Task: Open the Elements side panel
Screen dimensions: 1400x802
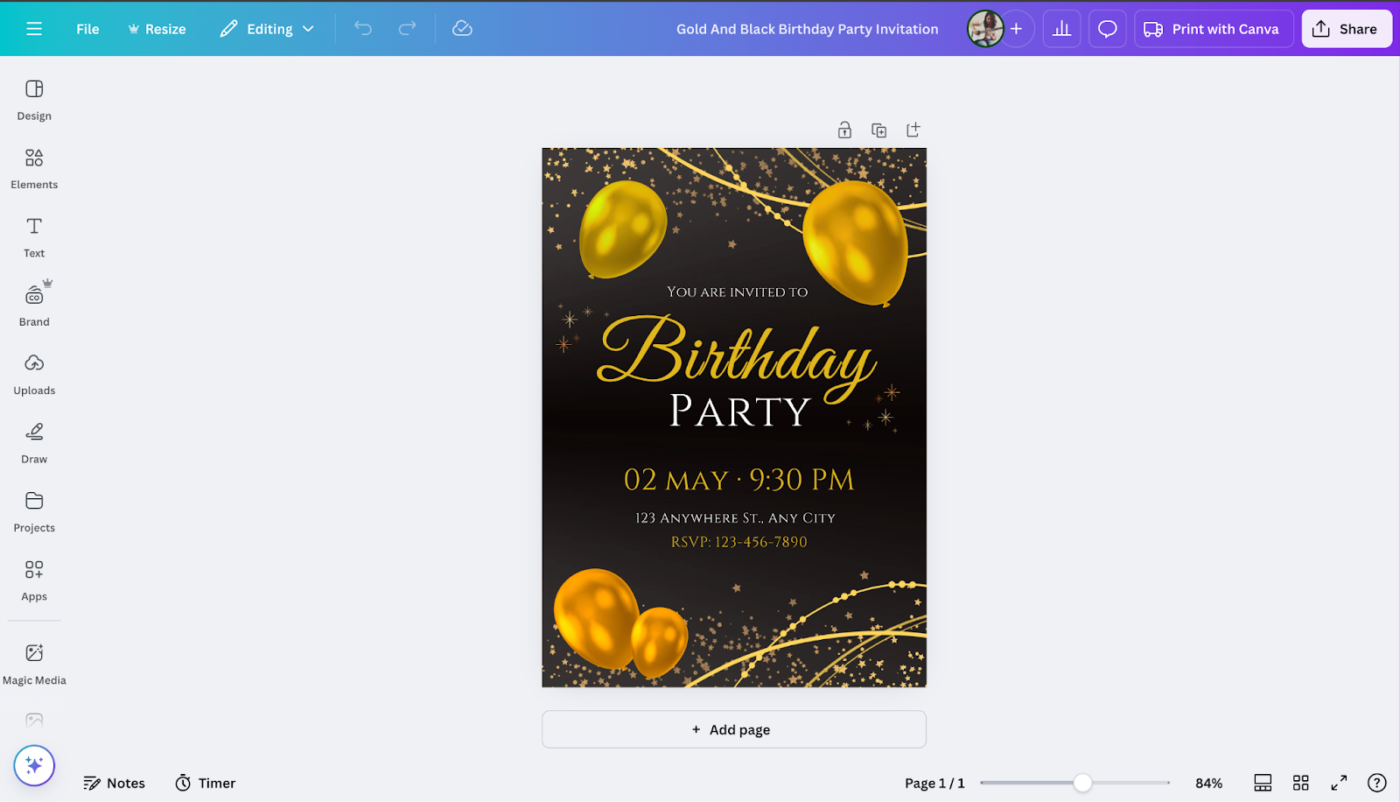Action: [x=34, y=169]
